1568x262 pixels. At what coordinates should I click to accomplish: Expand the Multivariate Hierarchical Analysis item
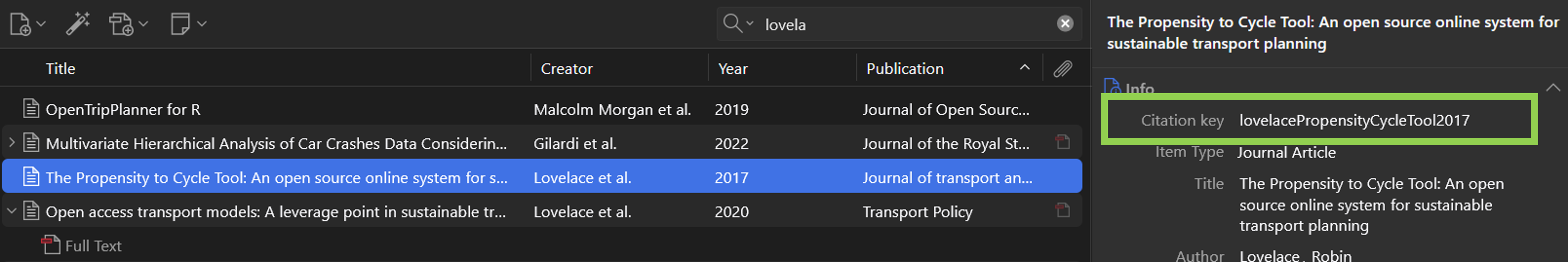click(x=12, y=143)
